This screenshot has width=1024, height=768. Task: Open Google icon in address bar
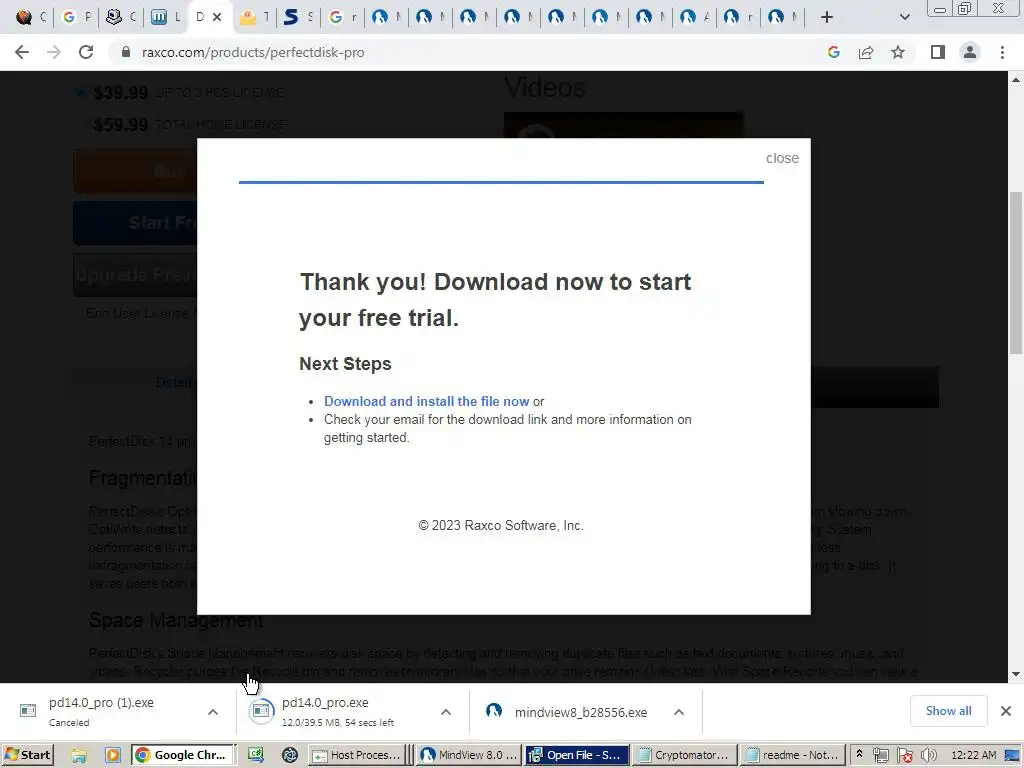pyautogui.click(x=833, y=52)
